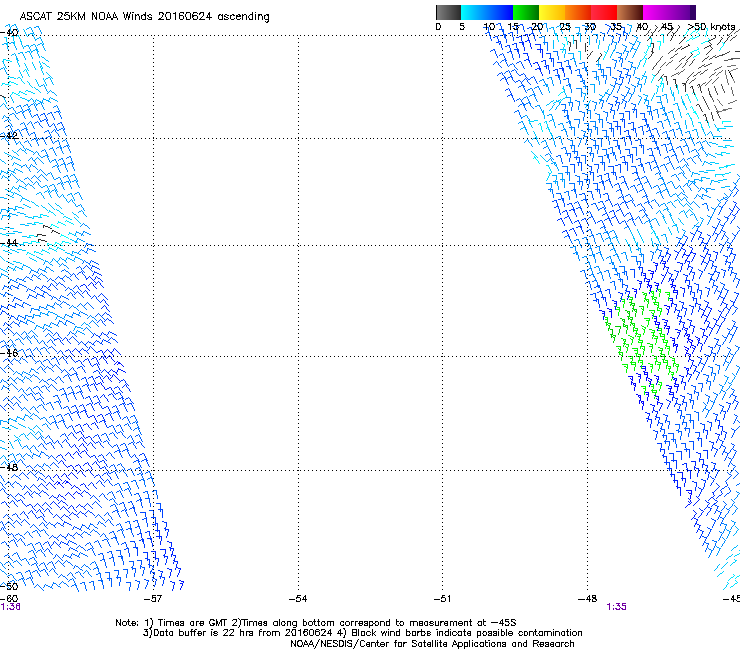Click the -40 latitude axis label
Viewport: 740px width, 650px height.
point(10,33)
